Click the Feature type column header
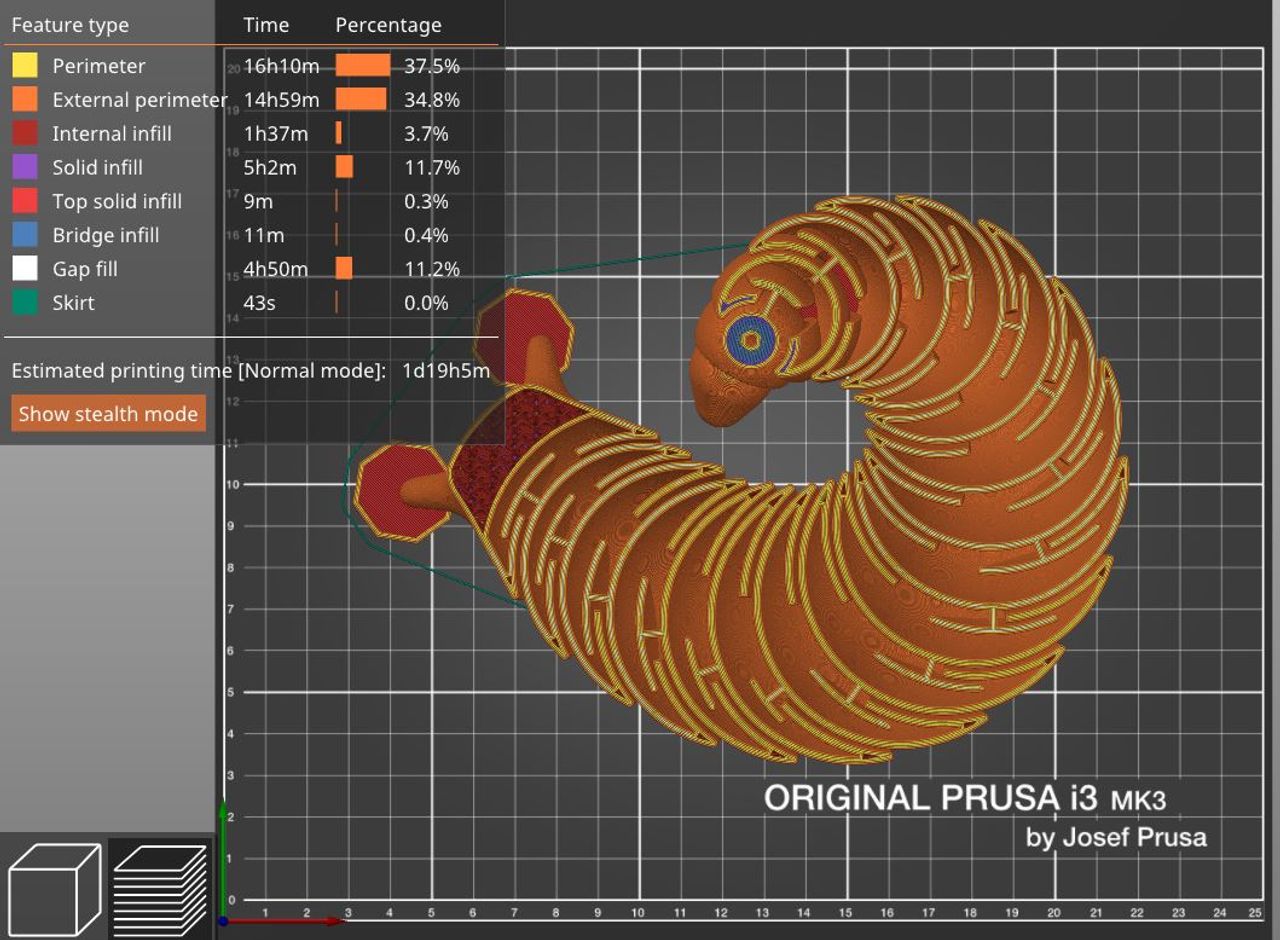The width and height of the screenshot is (1280, 940). (x=70, y=25)
